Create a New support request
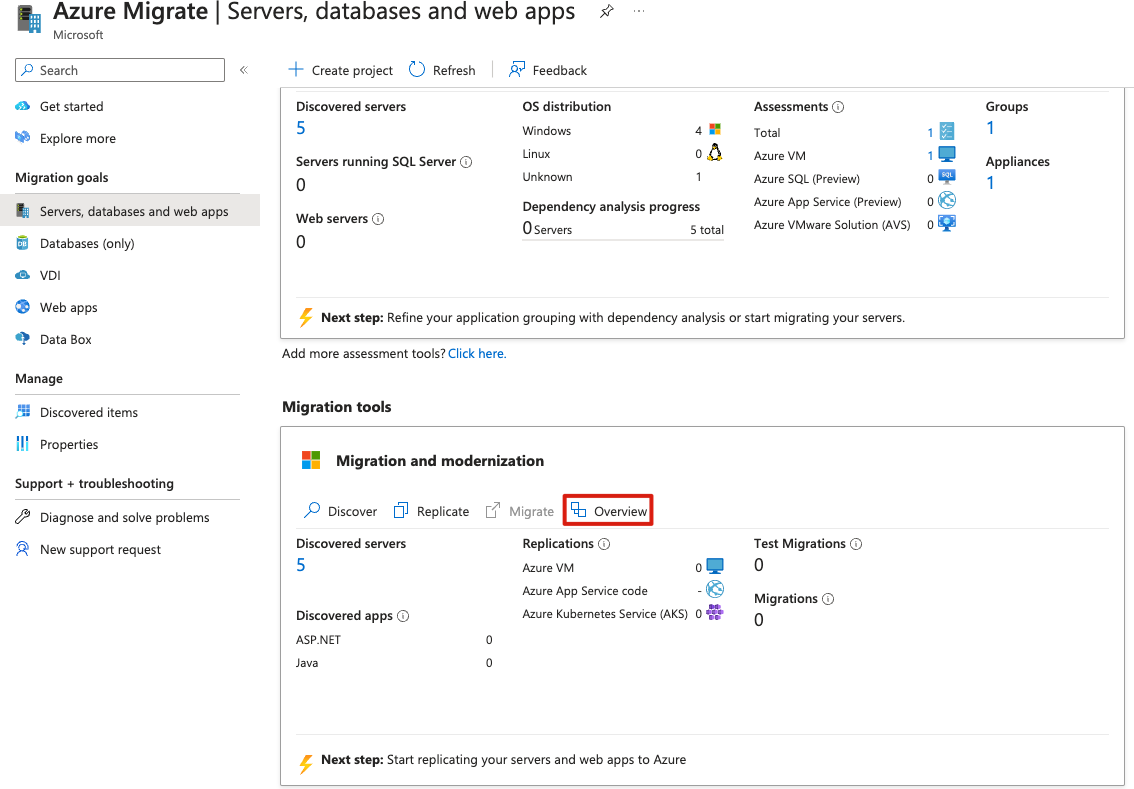This screenshot has height=789, width=1134. point(100,549)
